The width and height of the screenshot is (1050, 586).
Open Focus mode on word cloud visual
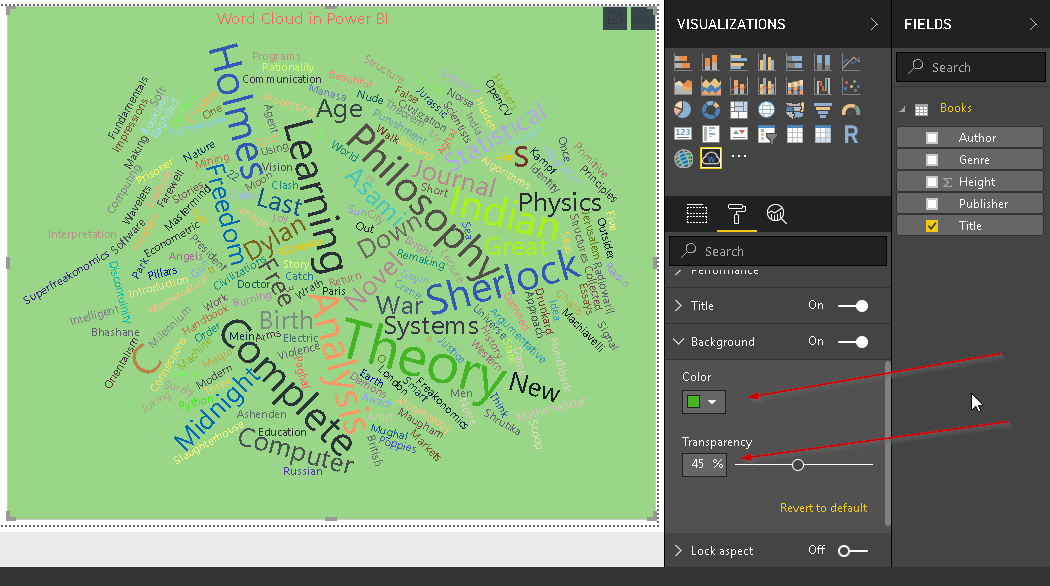click(x=615, y=19)
